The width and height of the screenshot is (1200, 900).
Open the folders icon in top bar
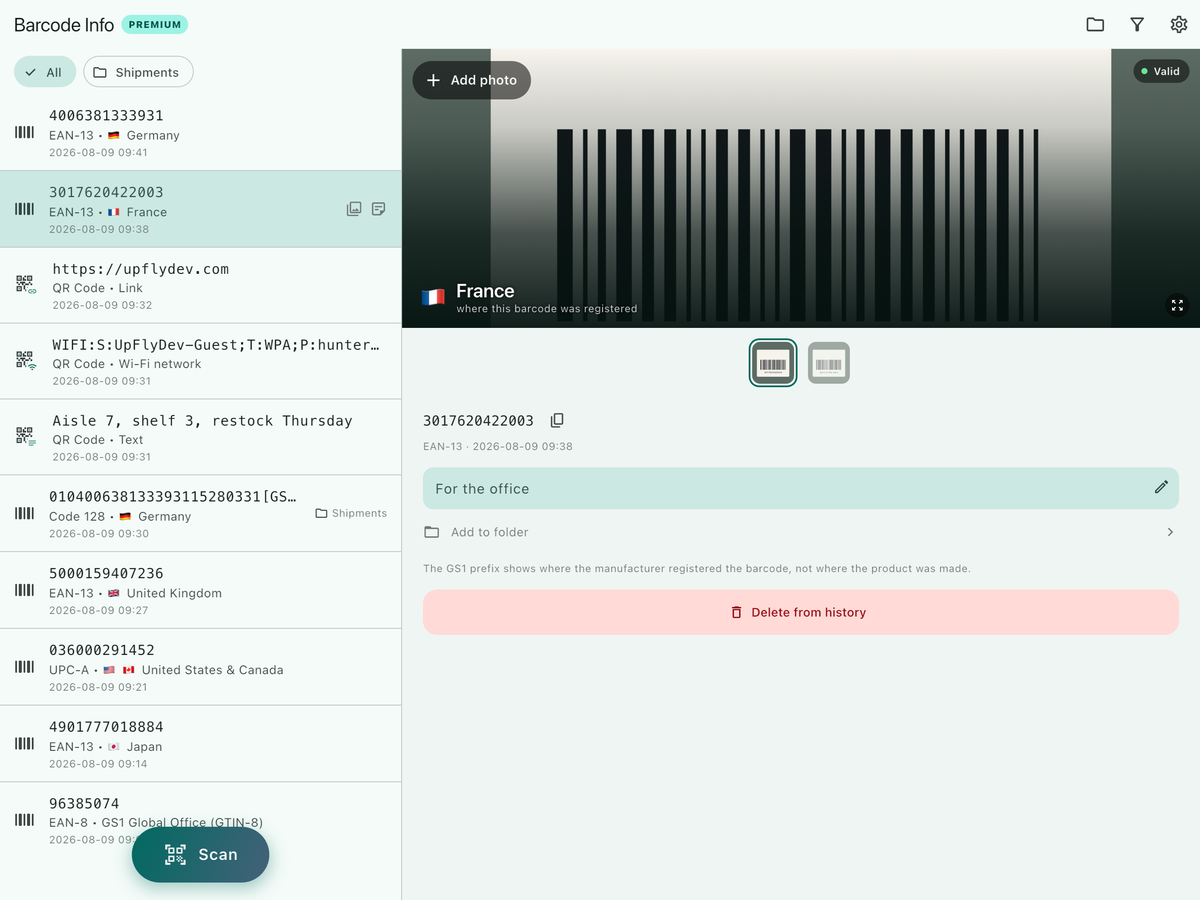pyautogui.click(x=1095, y=25)
